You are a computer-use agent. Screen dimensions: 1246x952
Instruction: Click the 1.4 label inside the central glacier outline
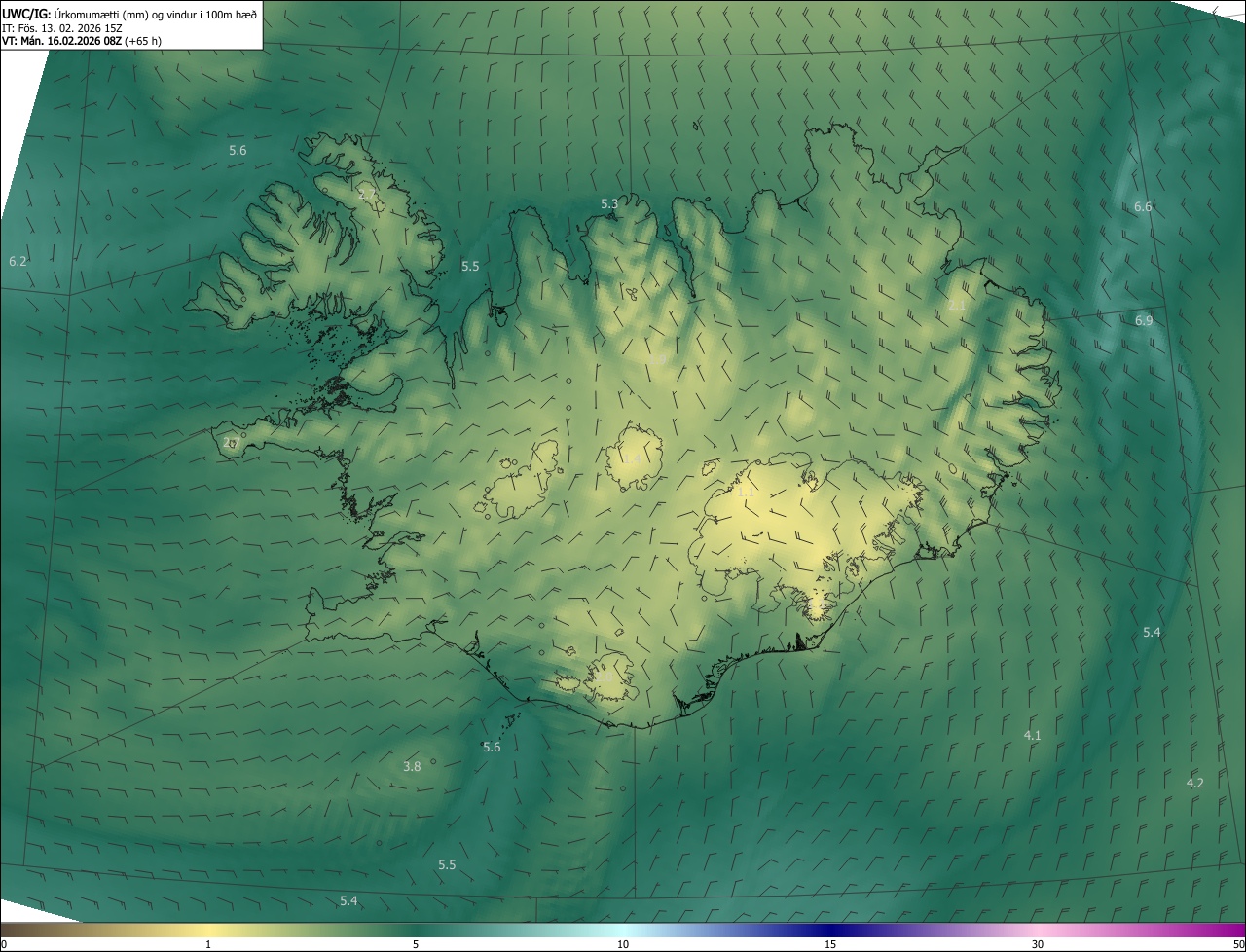tap(633, 458)
